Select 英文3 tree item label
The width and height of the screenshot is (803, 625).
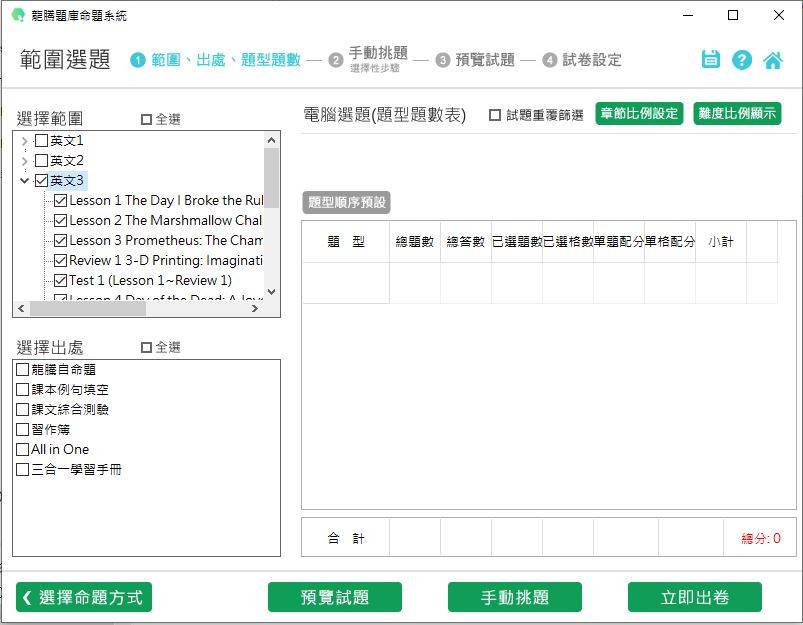click(67, 180)
